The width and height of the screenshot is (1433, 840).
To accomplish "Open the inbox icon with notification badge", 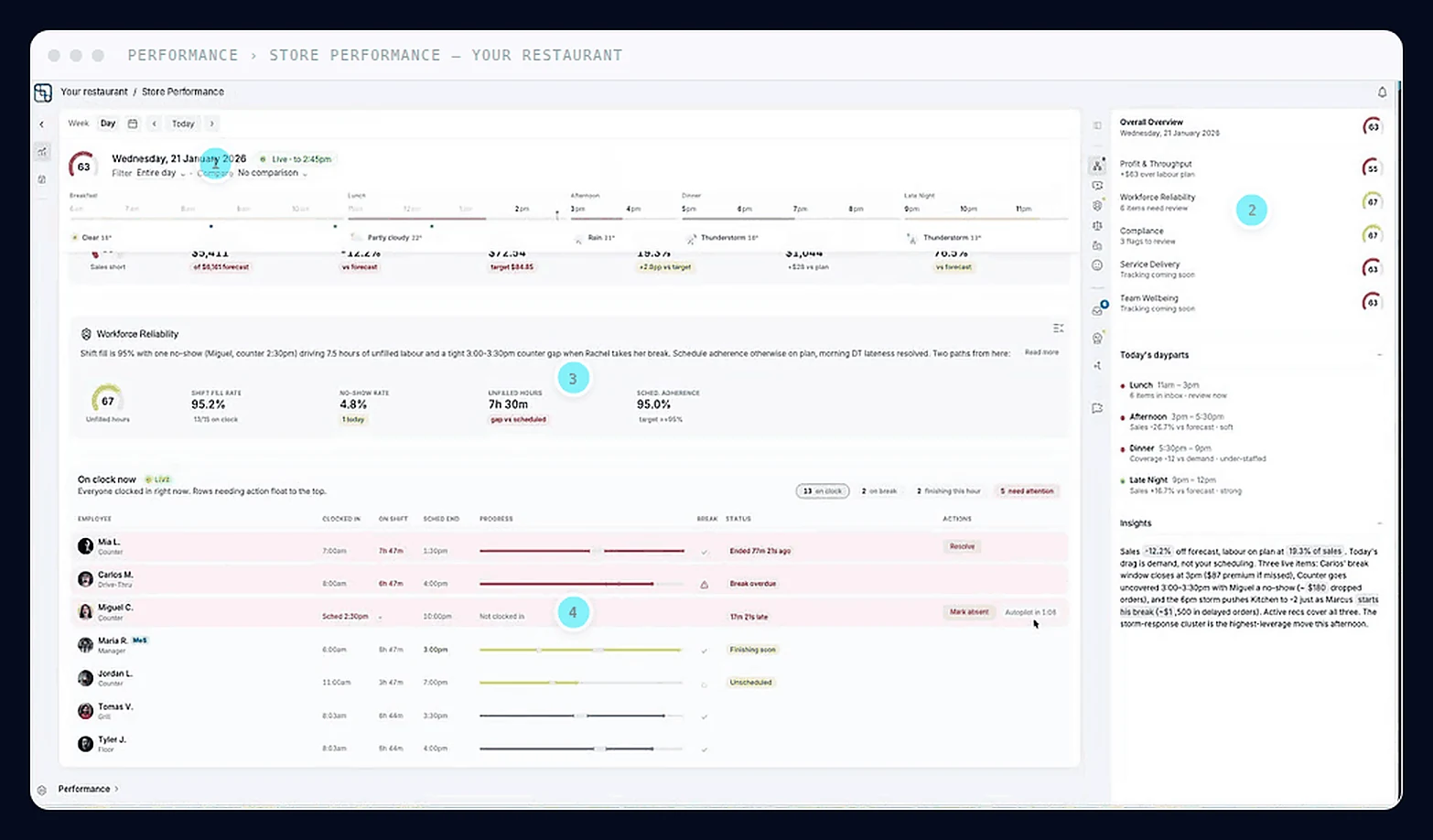I will [1098, 309].
